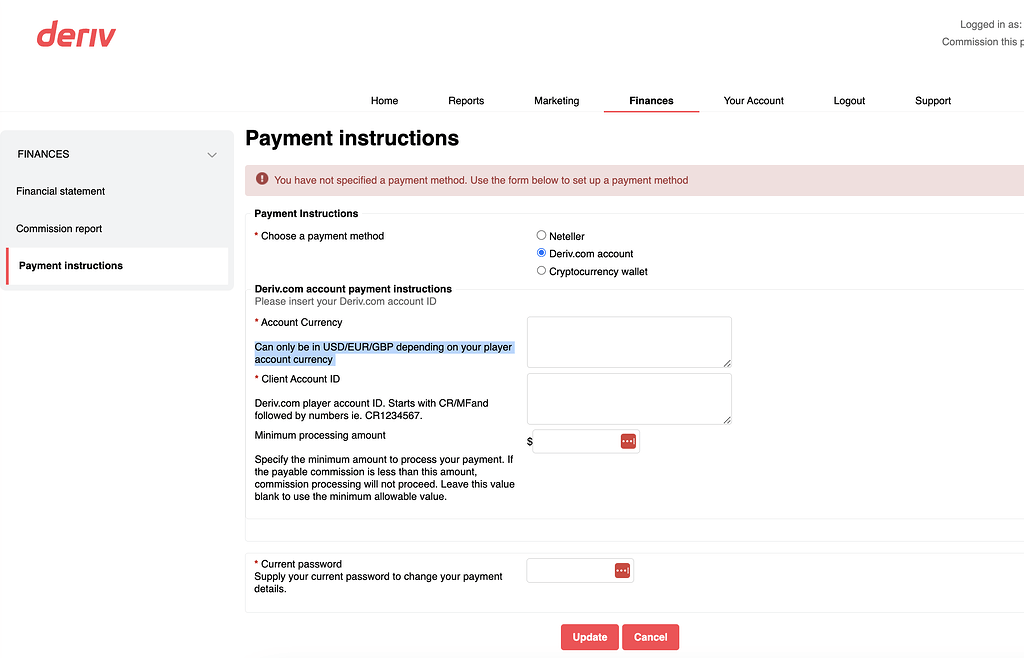Viewport: 1024px width, 658px height.
Task: Open the Commission report page
Action: (58, 228)
